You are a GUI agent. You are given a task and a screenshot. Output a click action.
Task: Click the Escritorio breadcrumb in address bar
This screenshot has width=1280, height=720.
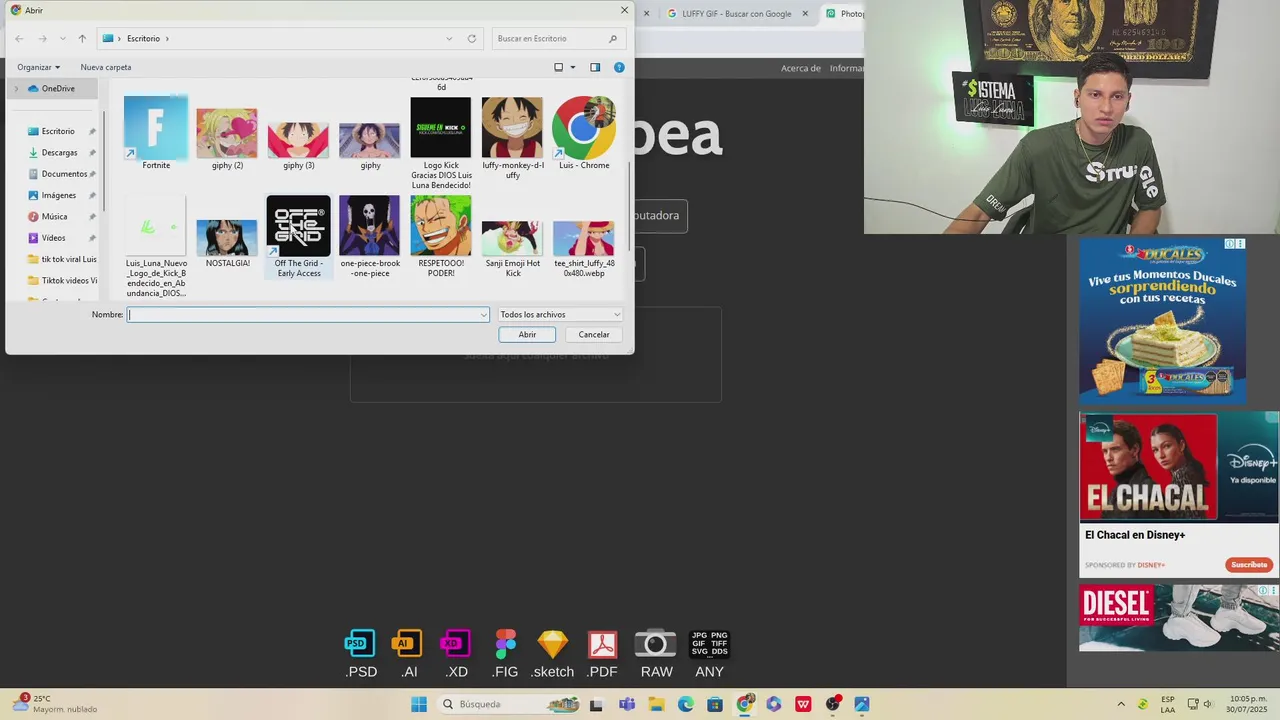143,38
